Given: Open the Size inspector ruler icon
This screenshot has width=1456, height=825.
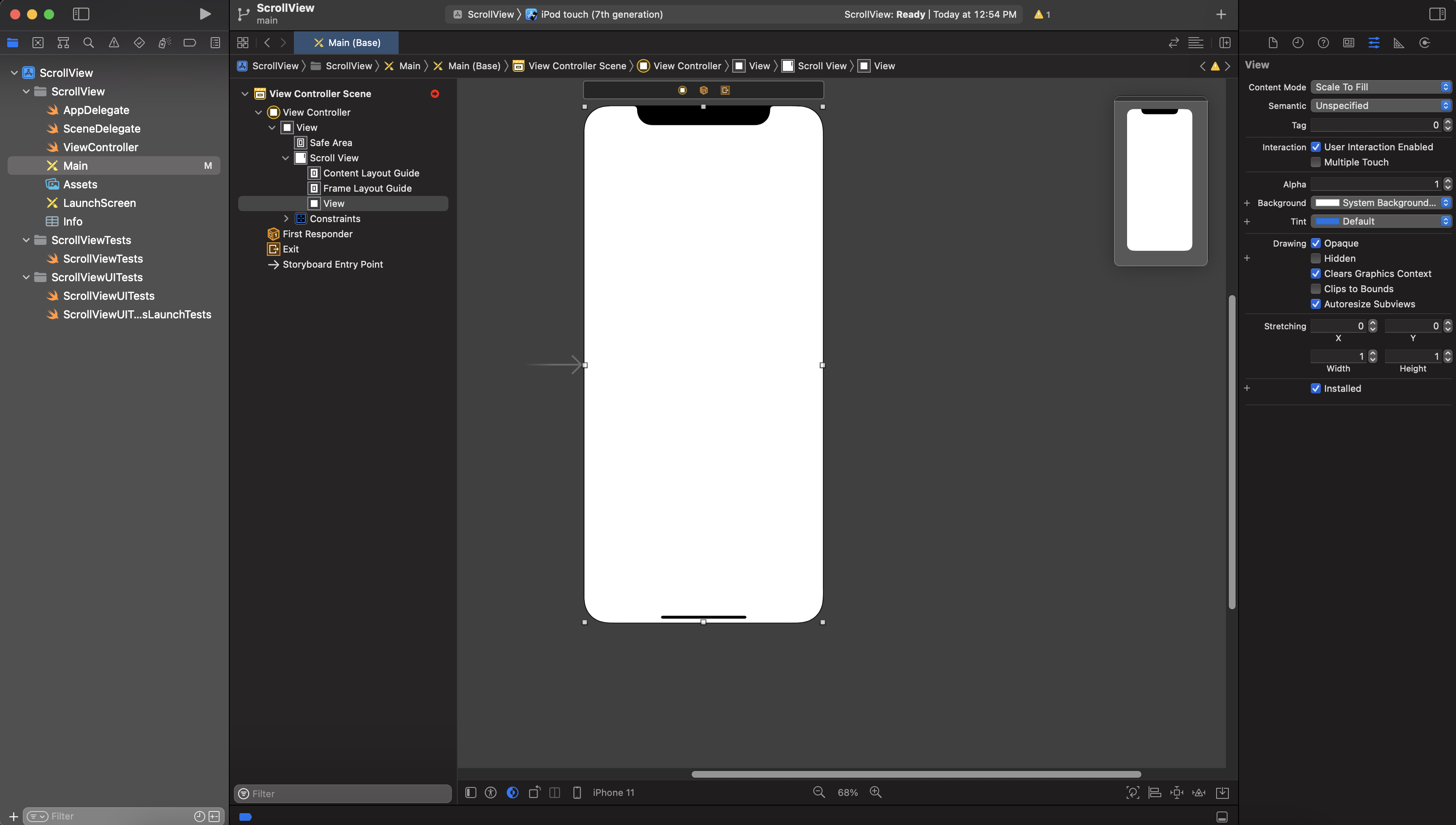Looking at the screenshot, I should [1399, 43].
